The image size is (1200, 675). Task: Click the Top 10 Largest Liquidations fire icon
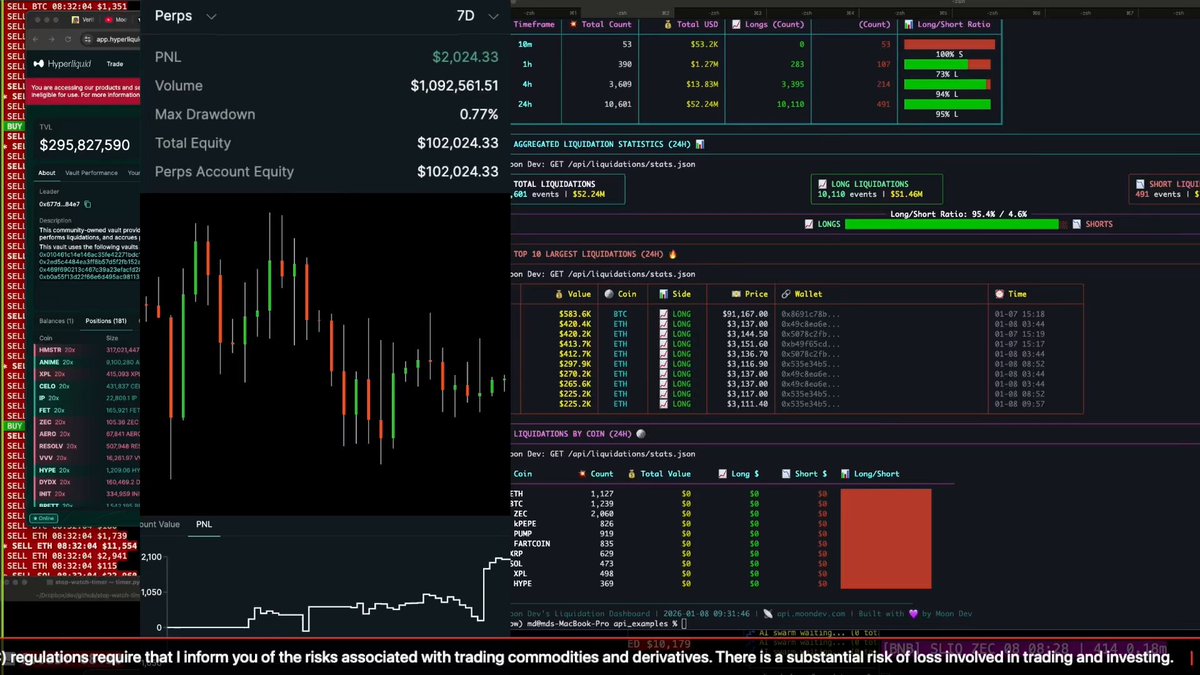click(673, 254)
